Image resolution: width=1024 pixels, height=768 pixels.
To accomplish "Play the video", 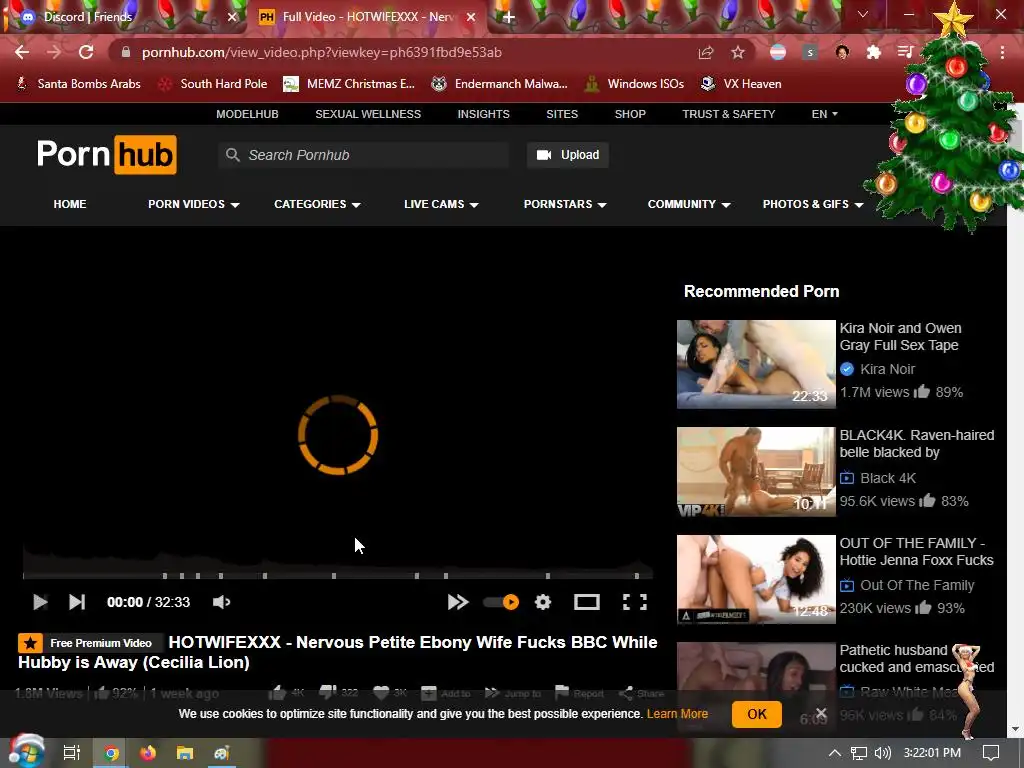I will click(x=40, y=602).
